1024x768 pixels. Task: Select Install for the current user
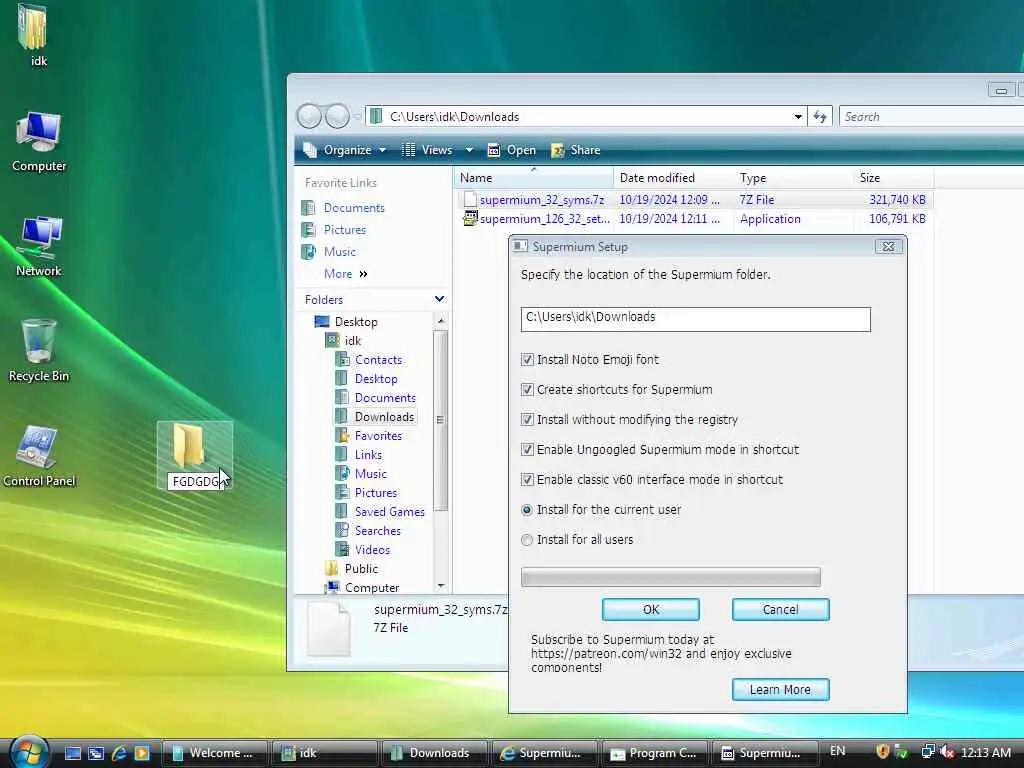pyautogui.click(x=527, y=509)
